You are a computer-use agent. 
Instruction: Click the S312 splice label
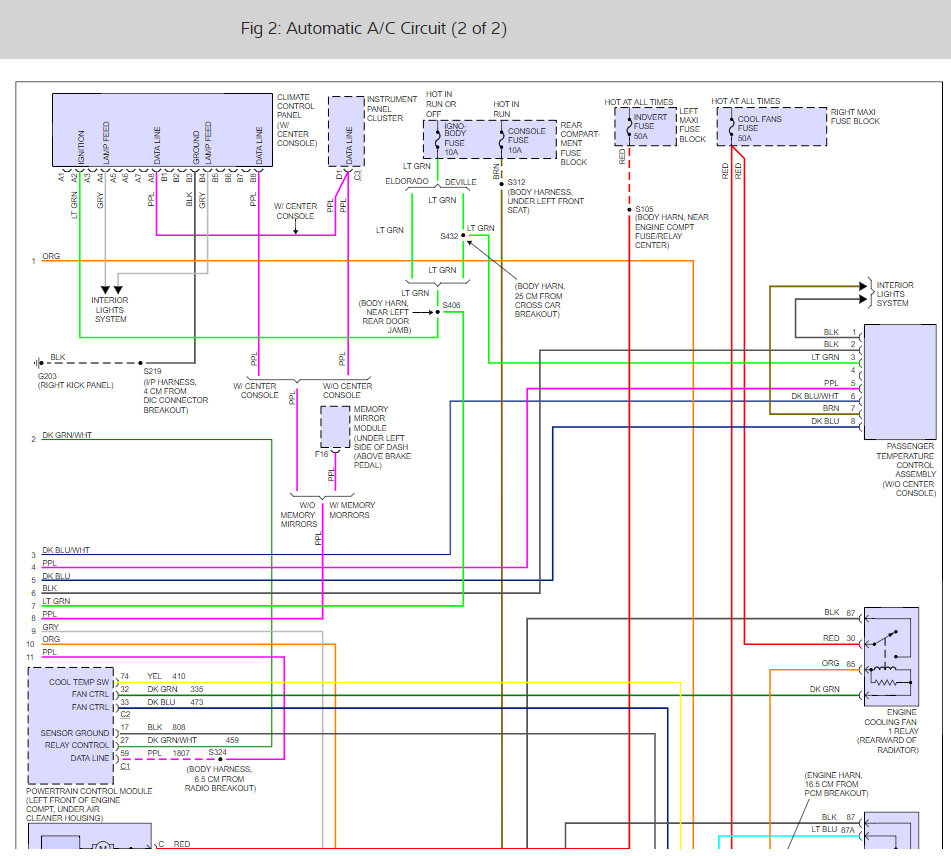coord(516,182)
